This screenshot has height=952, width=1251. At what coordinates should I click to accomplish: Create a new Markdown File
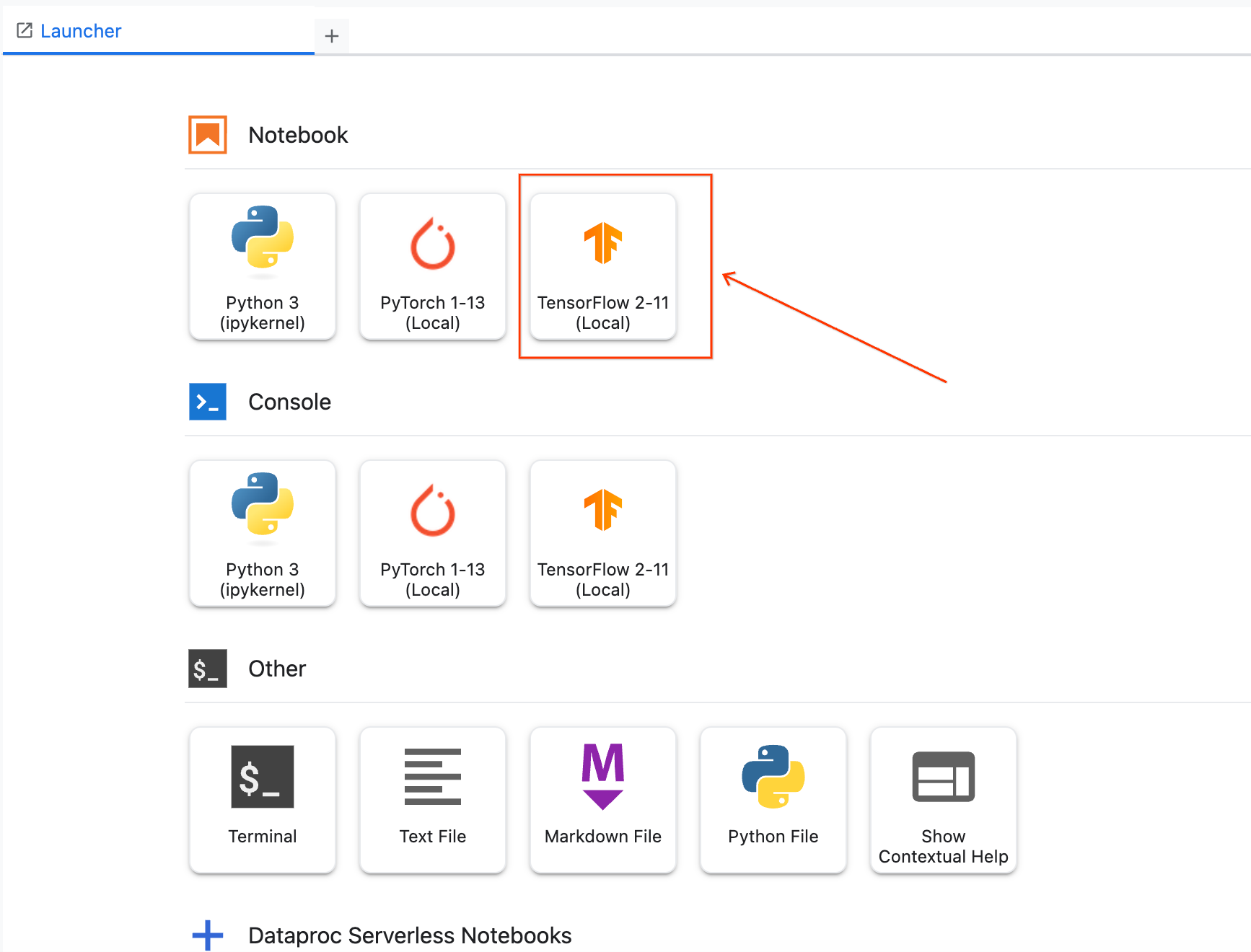(x=603, y=800)
